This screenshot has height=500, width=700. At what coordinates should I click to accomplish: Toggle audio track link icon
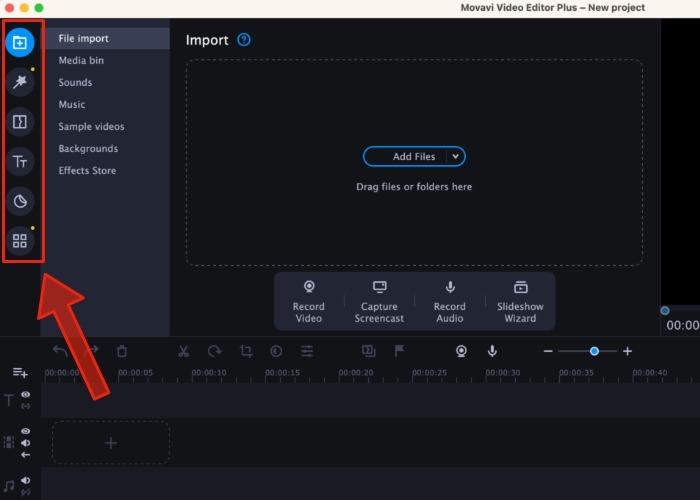coord(25,492)
